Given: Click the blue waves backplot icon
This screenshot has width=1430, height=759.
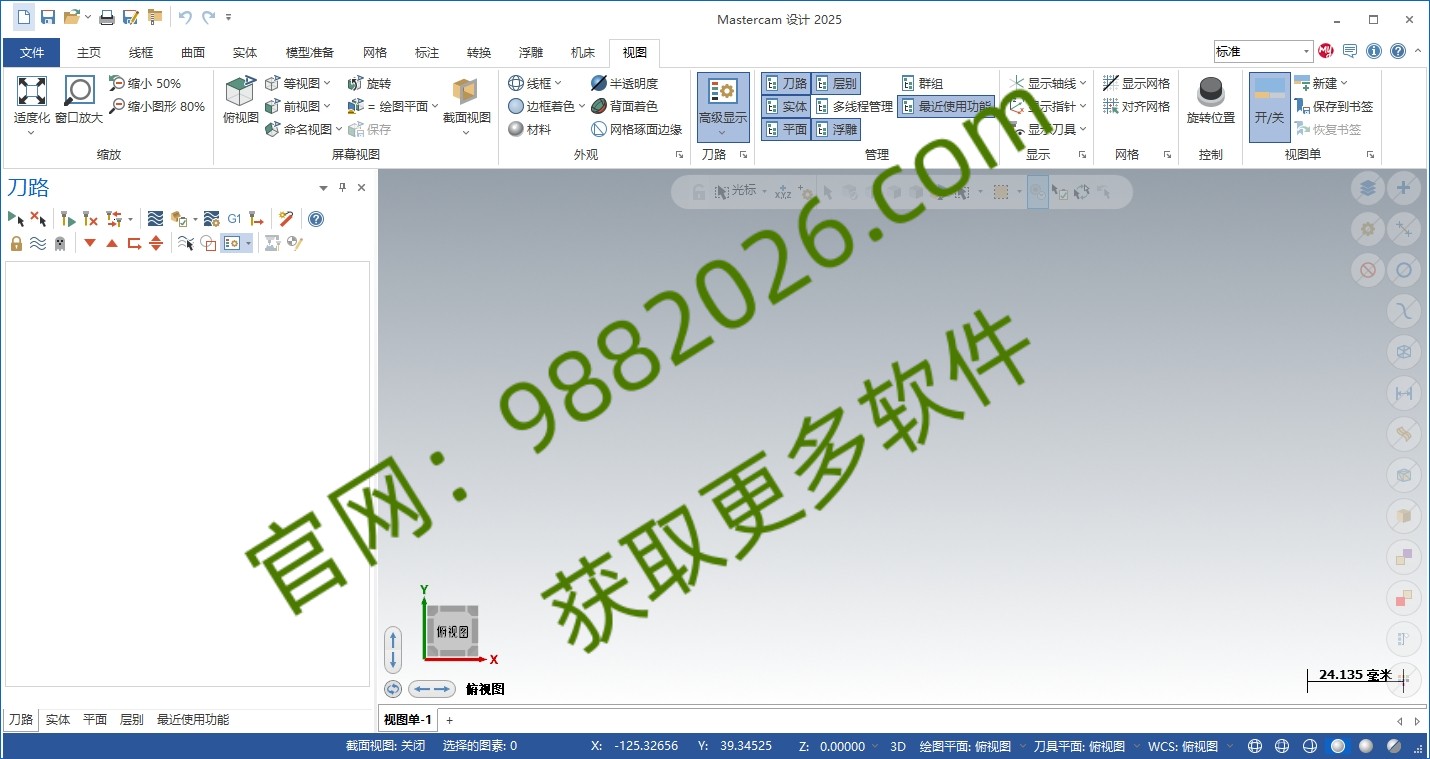Looking at the screenshot, I should pos(155,219).
